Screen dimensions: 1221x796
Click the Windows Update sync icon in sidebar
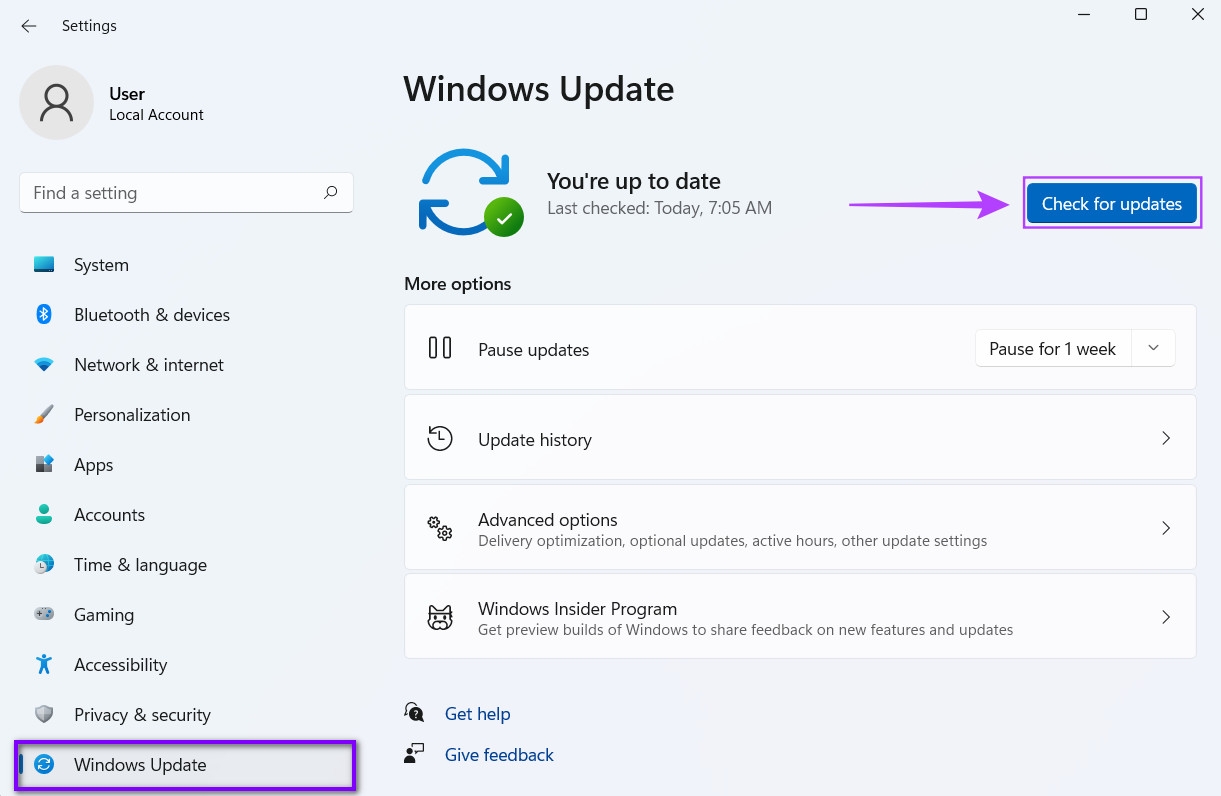[44, 765]
